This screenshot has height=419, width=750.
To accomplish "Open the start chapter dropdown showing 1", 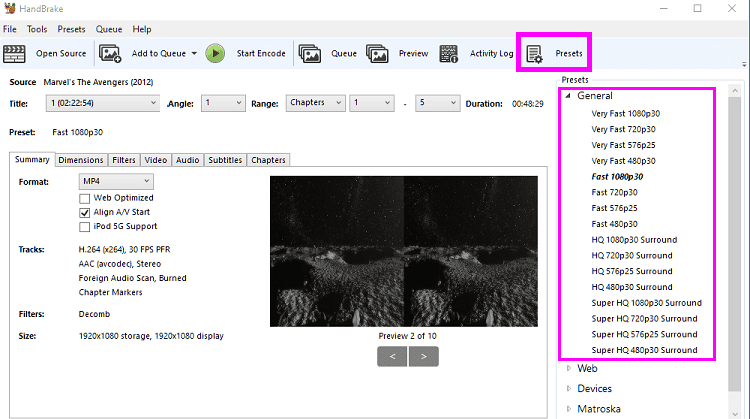I will [x=372, y=103].
